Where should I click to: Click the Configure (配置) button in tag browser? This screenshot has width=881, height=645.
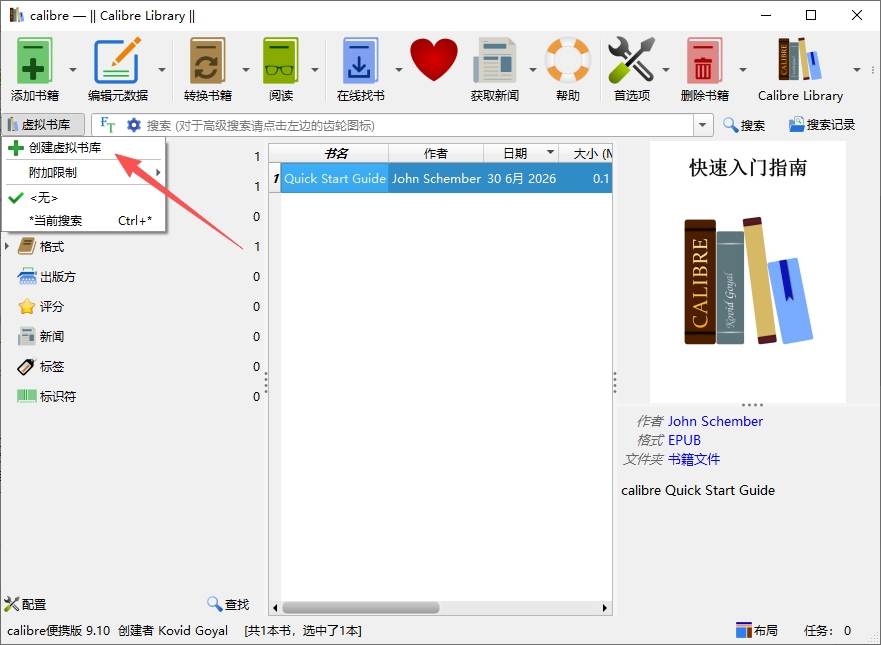25,604
